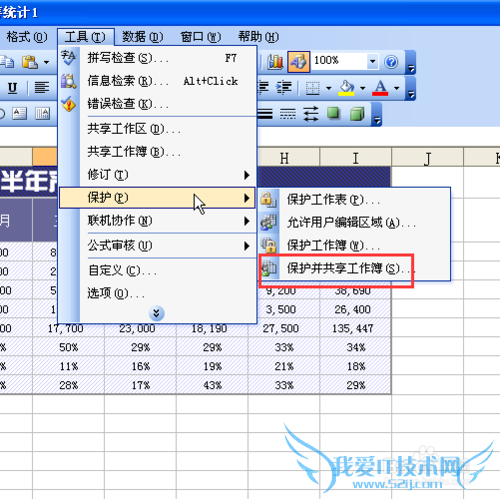500x499 pixels.
Task: Click the Drawing toolbar toggle icon
Action: click(x=299, y=62)
